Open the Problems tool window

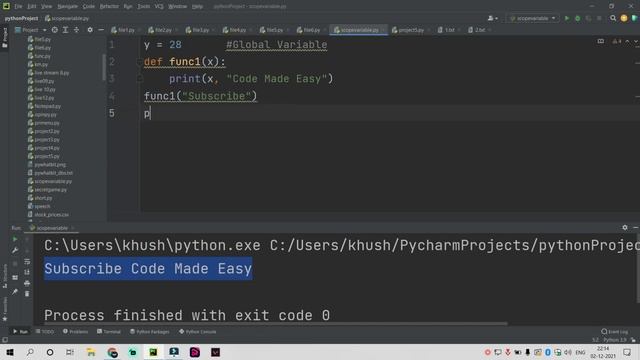click(x=76, y=331)
